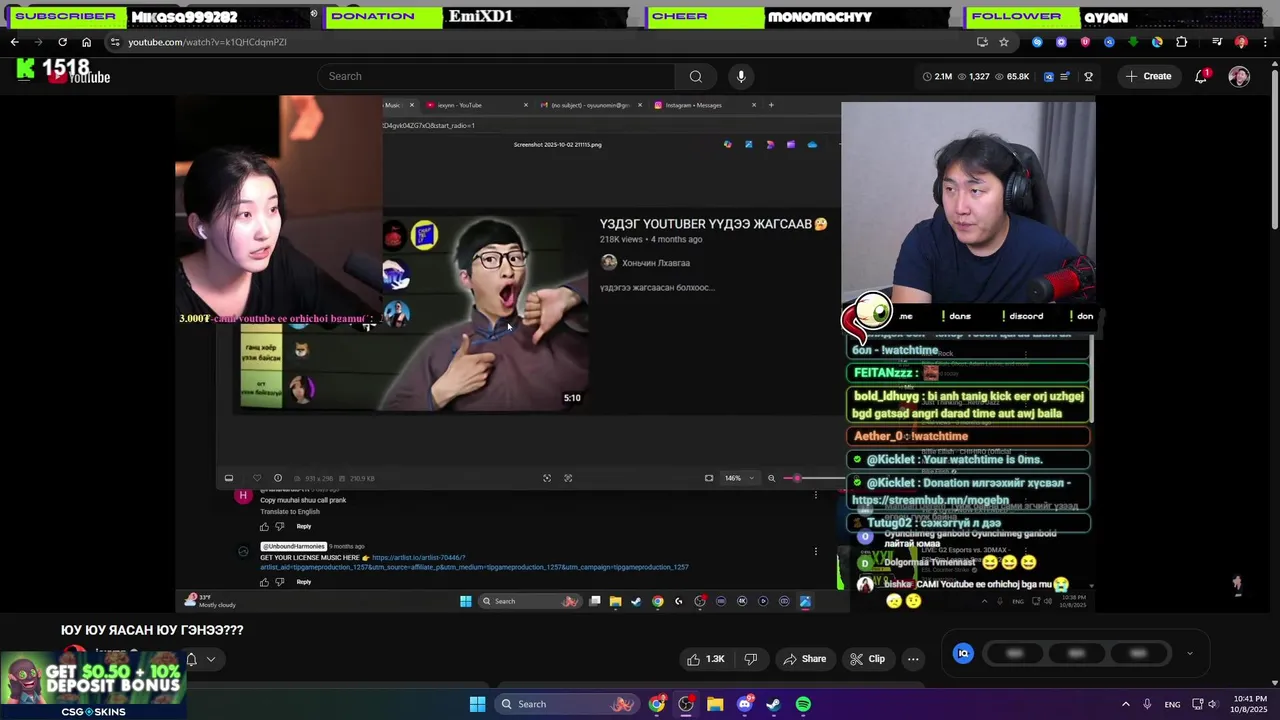The image size is (1280, 720).
Task: Like the video with 1.3K likes
Action: click(x=706, y=659)
